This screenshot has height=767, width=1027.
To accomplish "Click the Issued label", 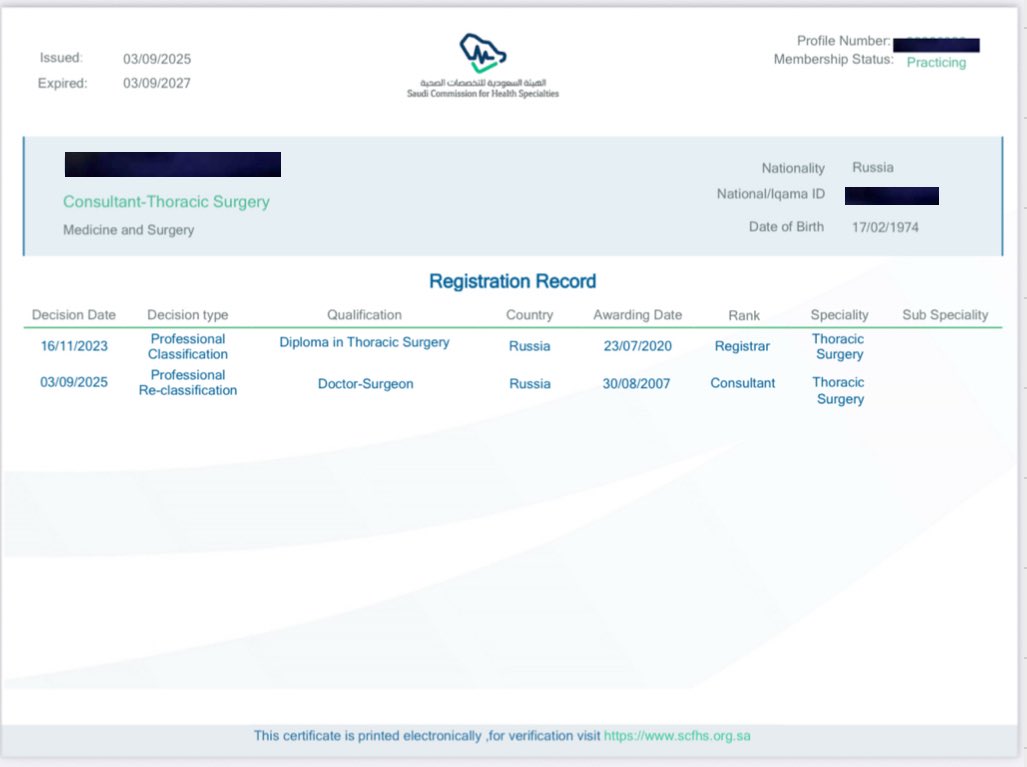I will [x=61, y=58].
